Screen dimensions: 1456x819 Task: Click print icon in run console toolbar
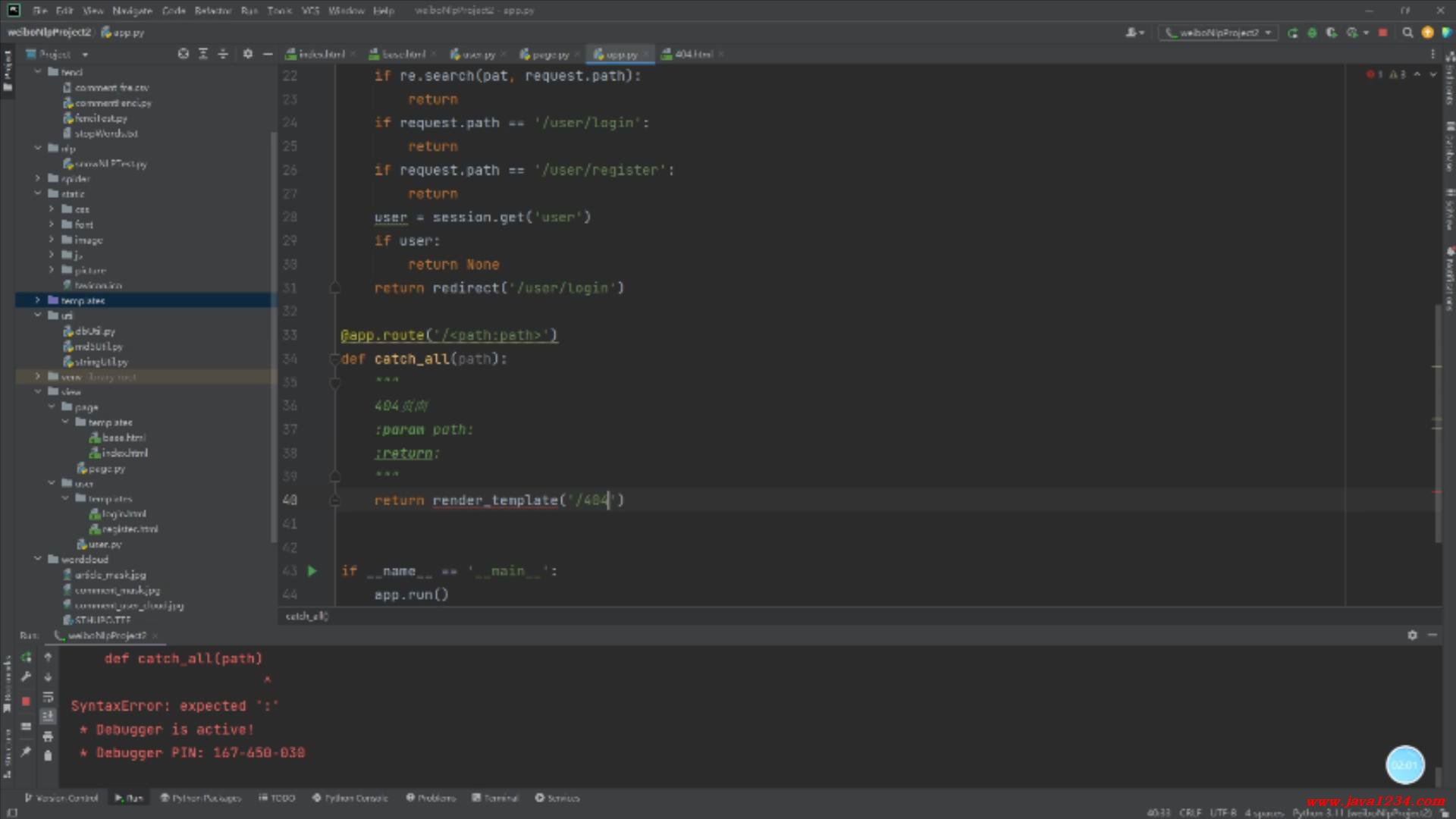point(48,736)
